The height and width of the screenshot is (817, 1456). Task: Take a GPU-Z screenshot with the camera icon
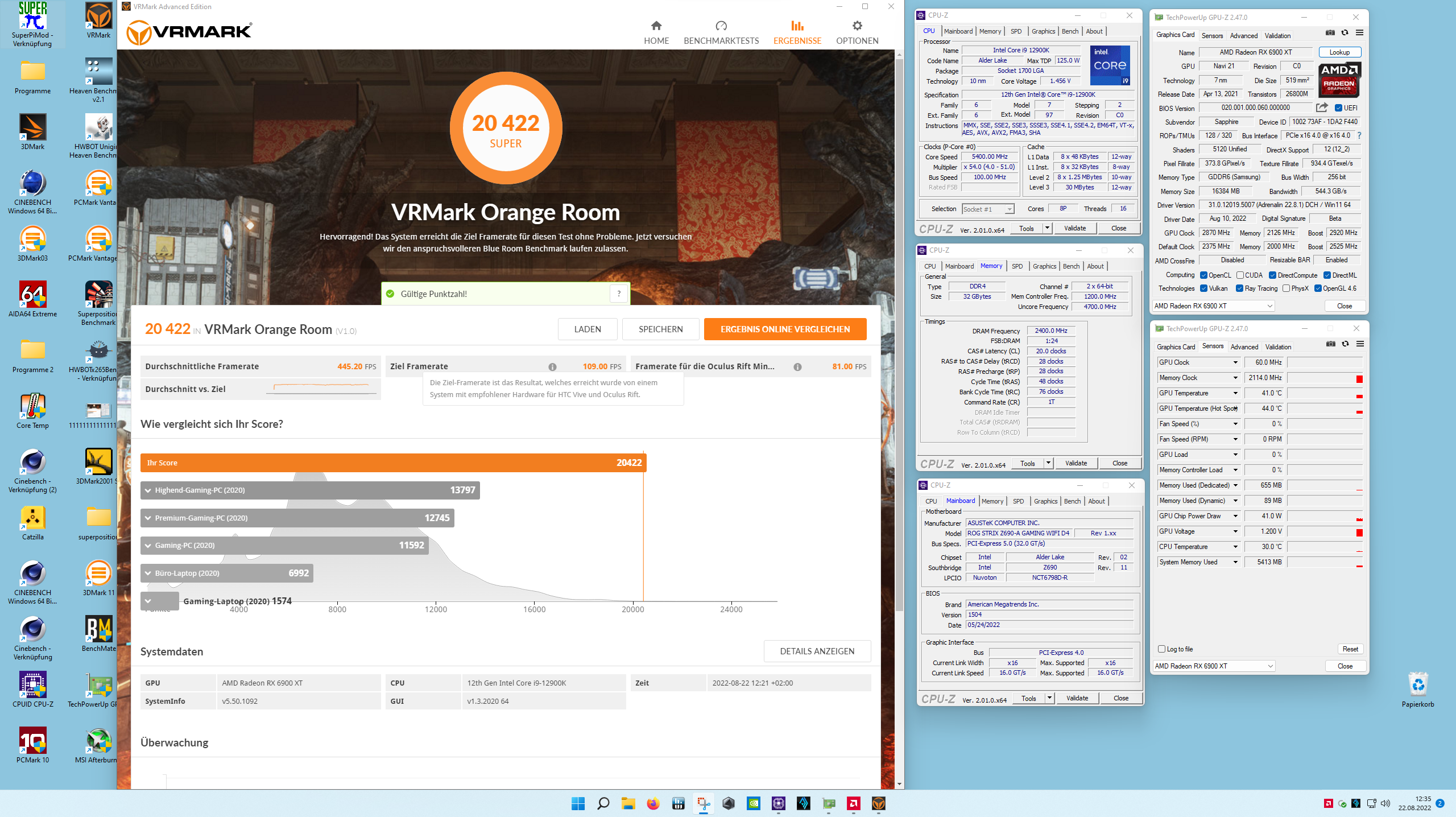[x=1330, y=32]
